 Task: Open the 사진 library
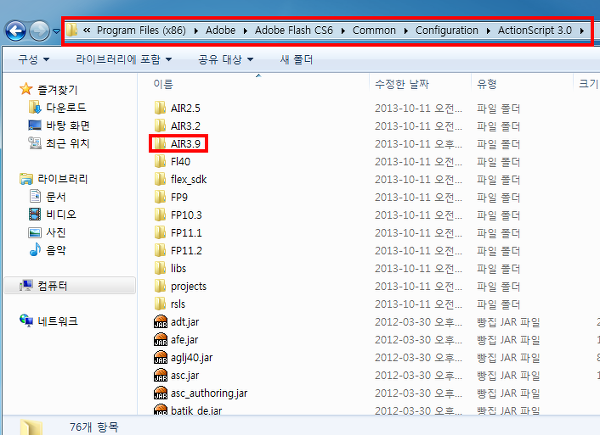[47, 232]
